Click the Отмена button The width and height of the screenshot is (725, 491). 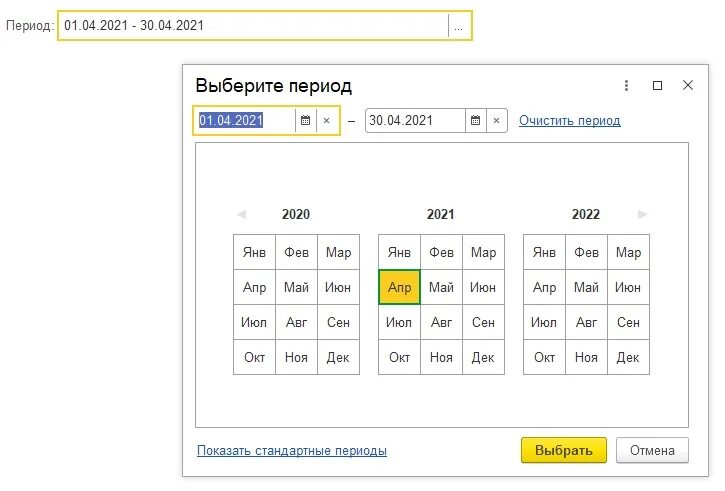pos(652,450)
